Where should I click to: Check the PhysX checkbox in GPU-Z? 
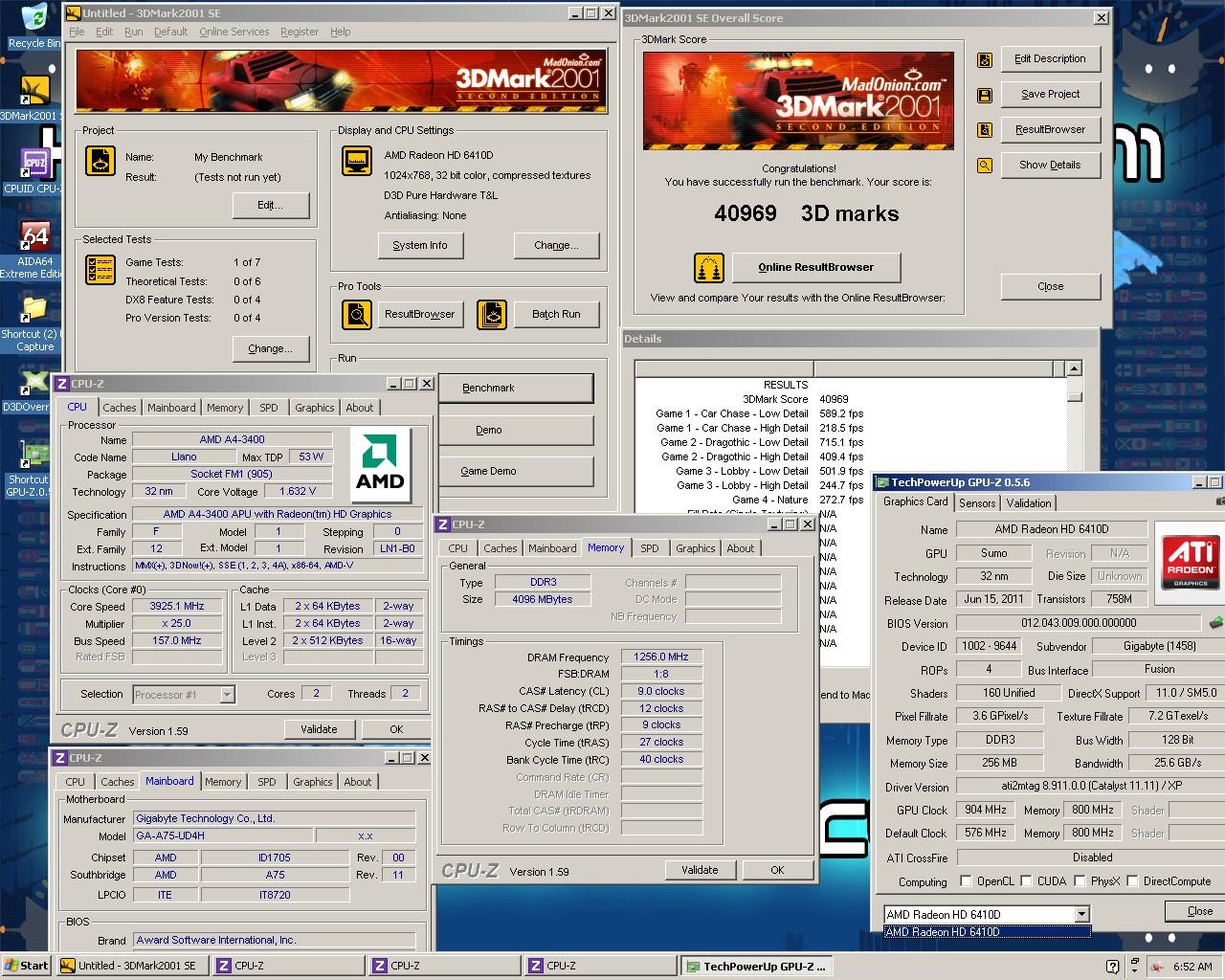1080,881
